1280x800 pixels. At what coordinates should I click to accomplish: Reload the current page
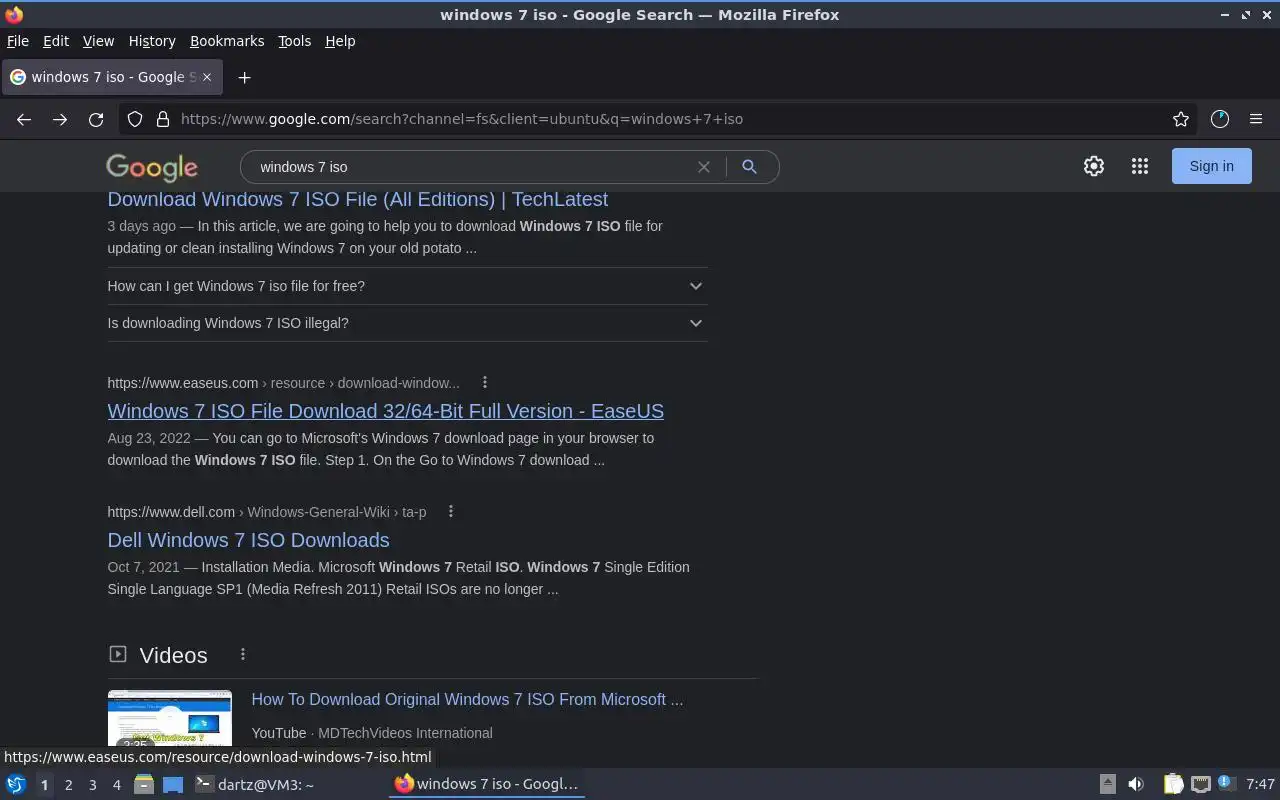(96, 119)
